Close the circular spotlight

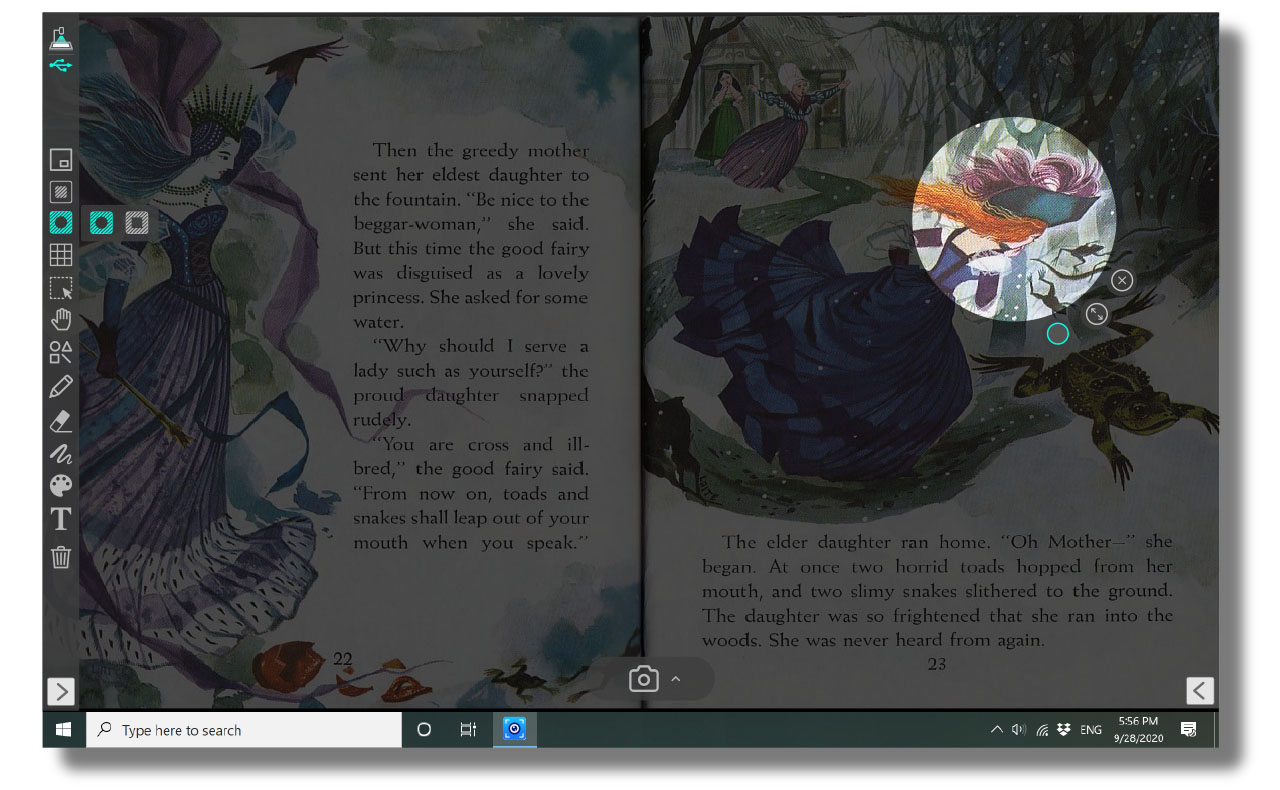(x=1122, y=280)
